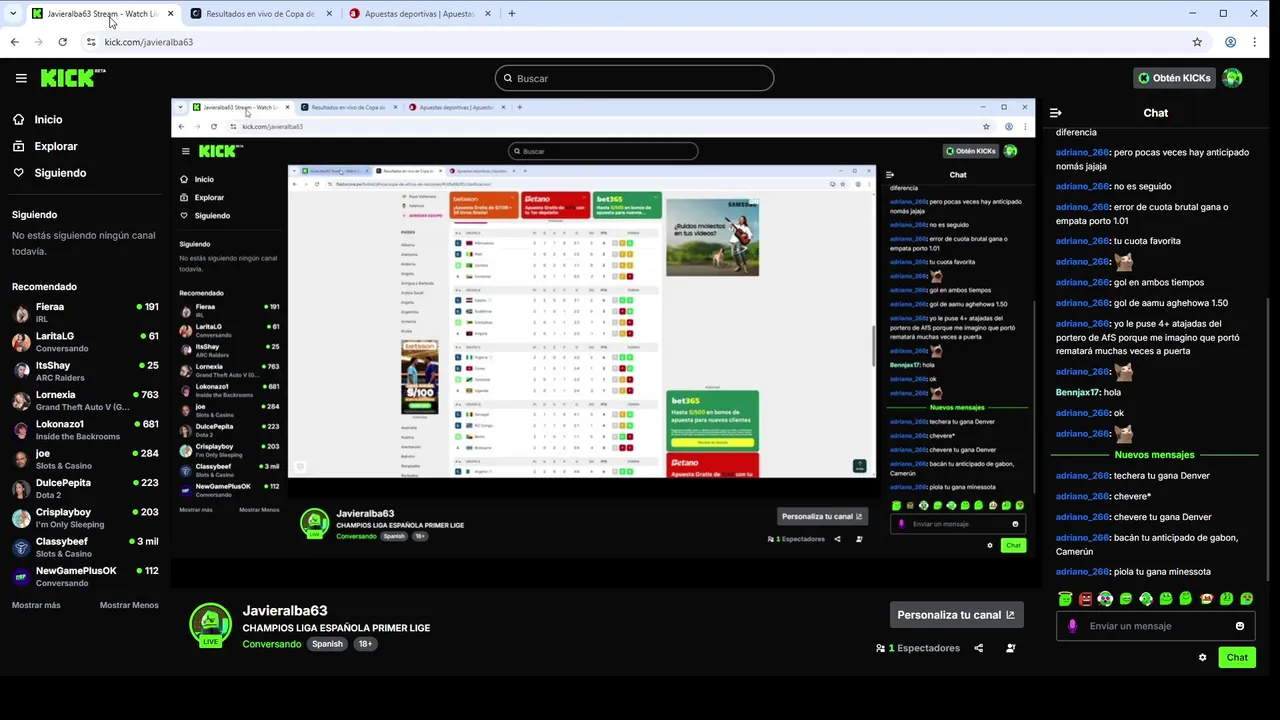This screenshot has width=1280, height=720.
Task: Click Bennjax17 username in chat
Action: [x=1077, y=392]
